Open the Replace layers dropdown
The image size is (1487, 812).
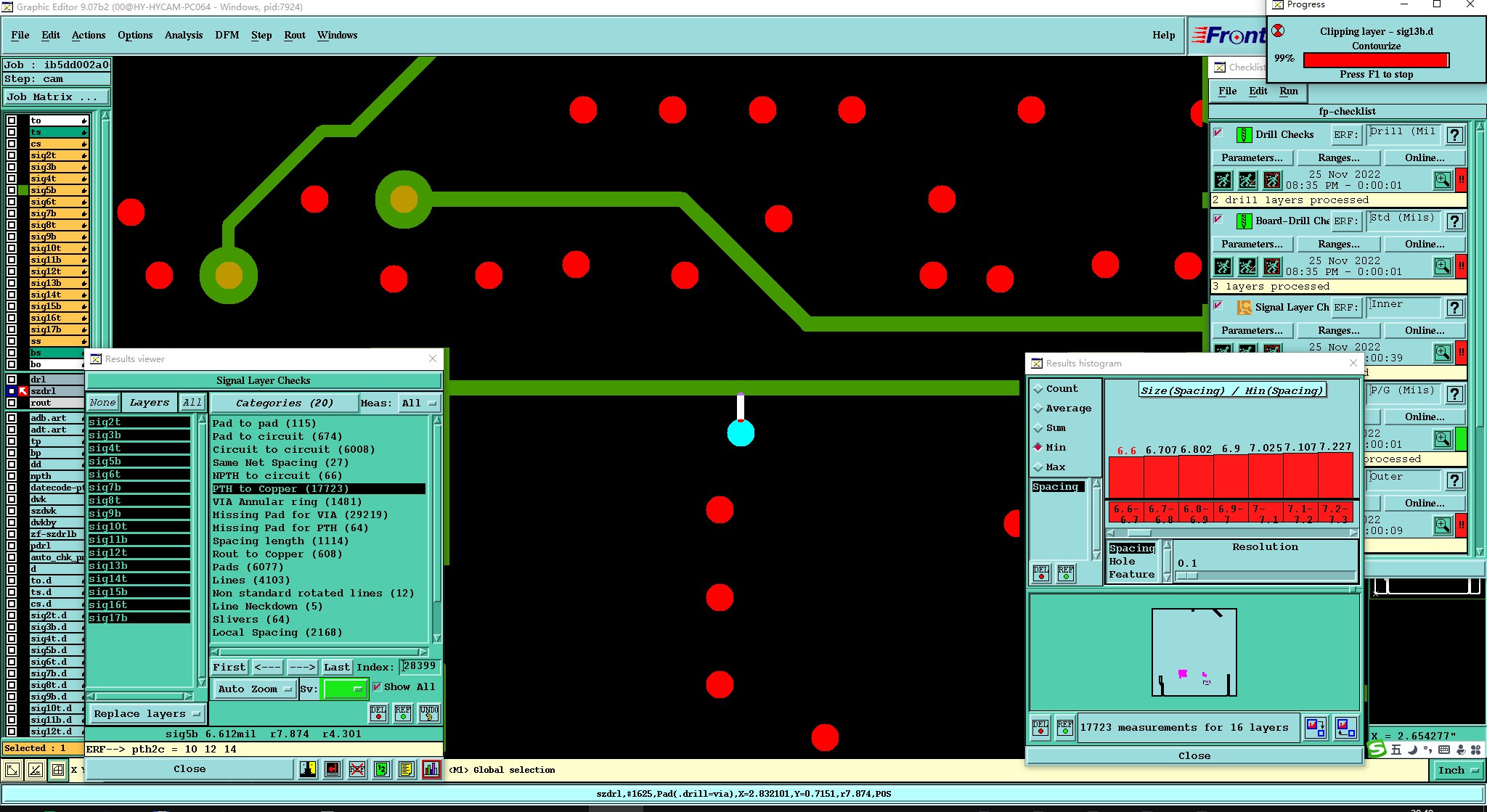(x=146, y=714)
